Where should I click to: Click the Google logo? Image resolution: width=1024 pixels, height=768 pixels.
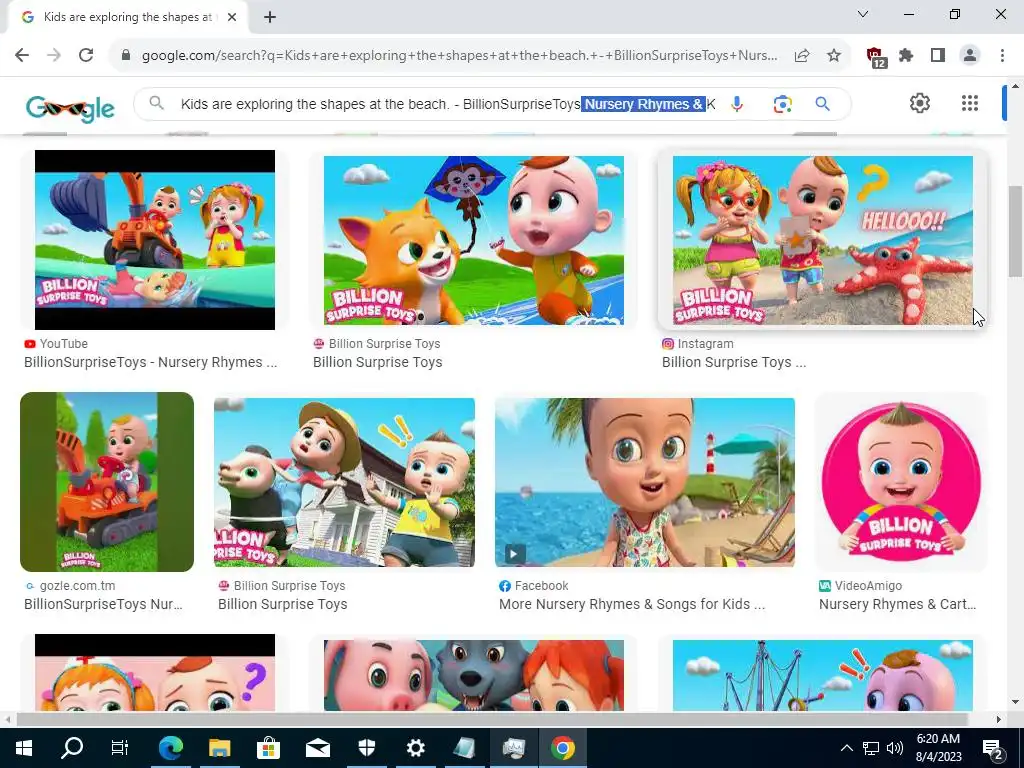pyautogui.click(x=70, y=106)
